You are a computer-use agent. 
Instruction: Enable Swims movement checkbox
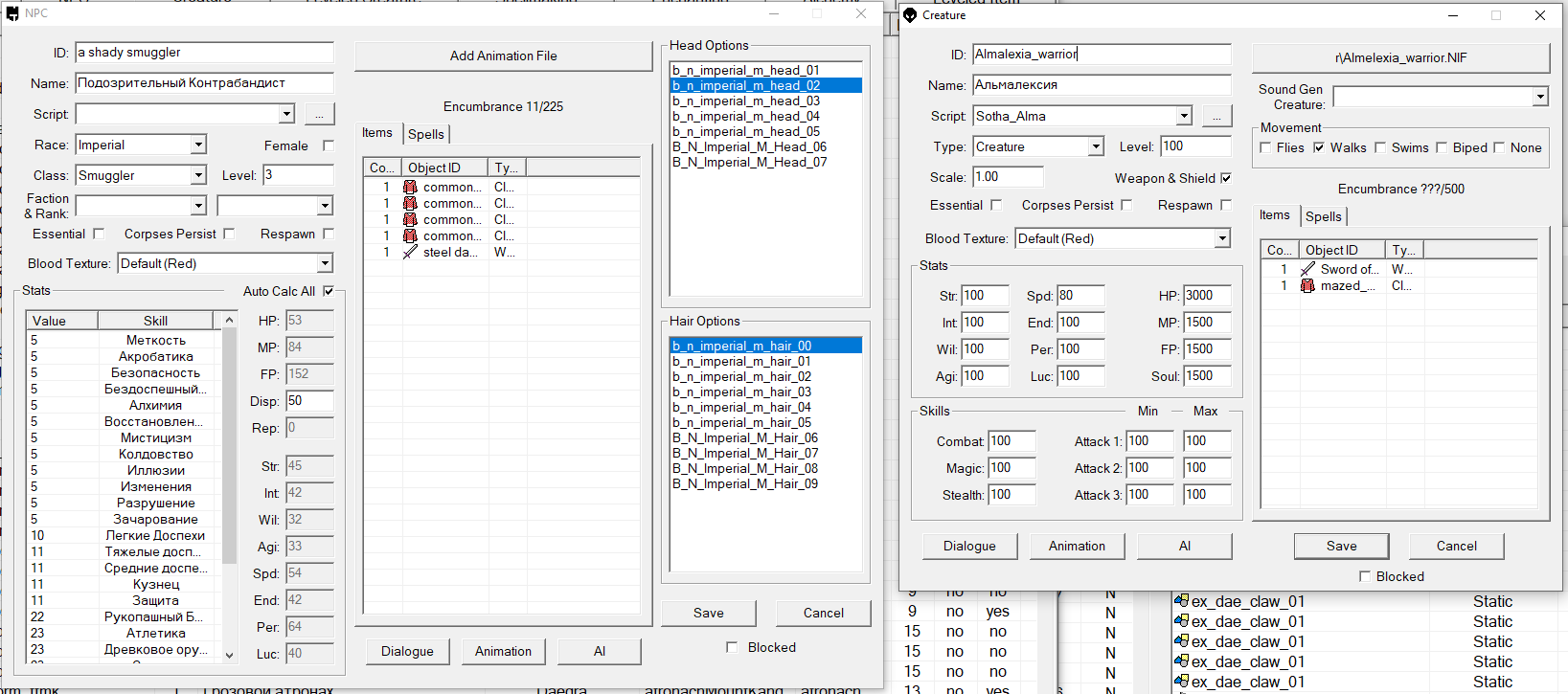pyautogui.click(x=1380, y=147)
